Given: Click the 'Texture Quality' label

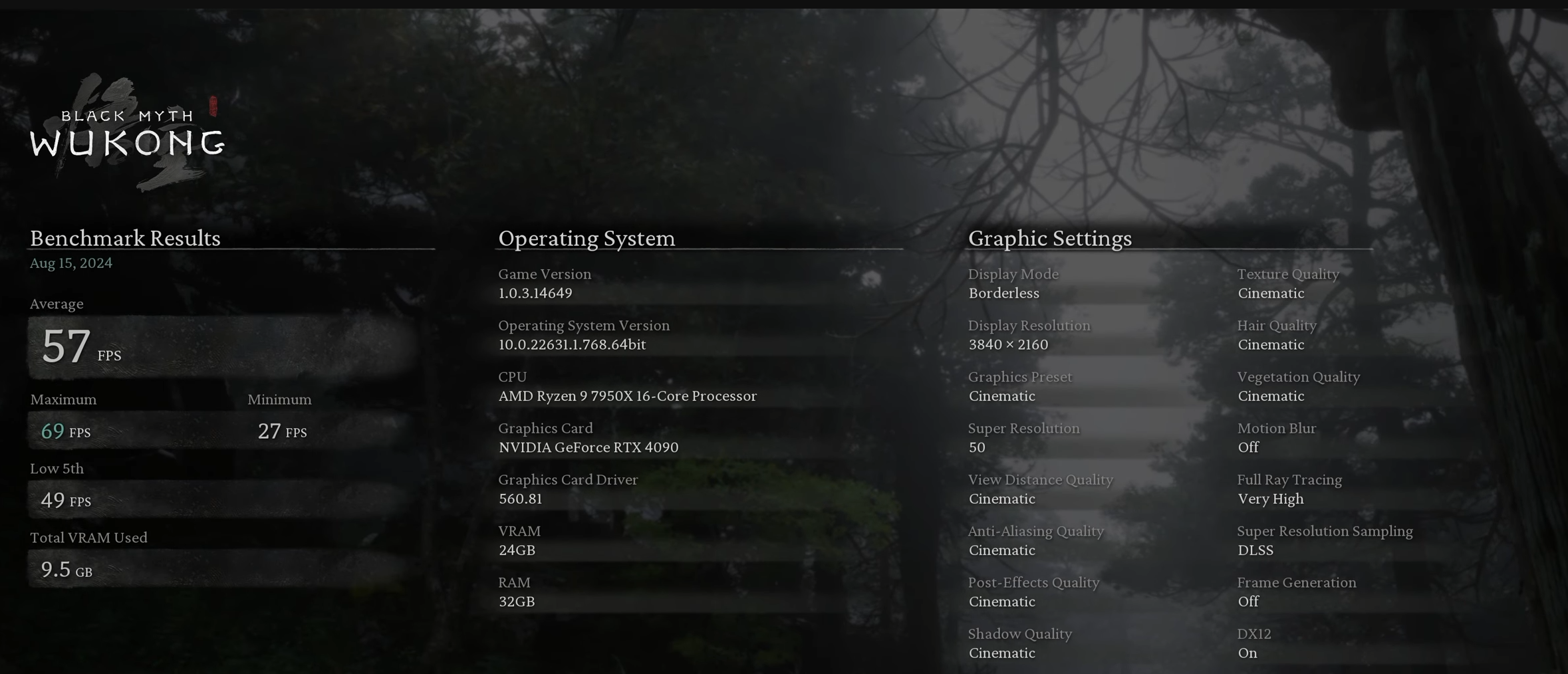Looking at the screenshot, I should click(x=1288, y=274).
